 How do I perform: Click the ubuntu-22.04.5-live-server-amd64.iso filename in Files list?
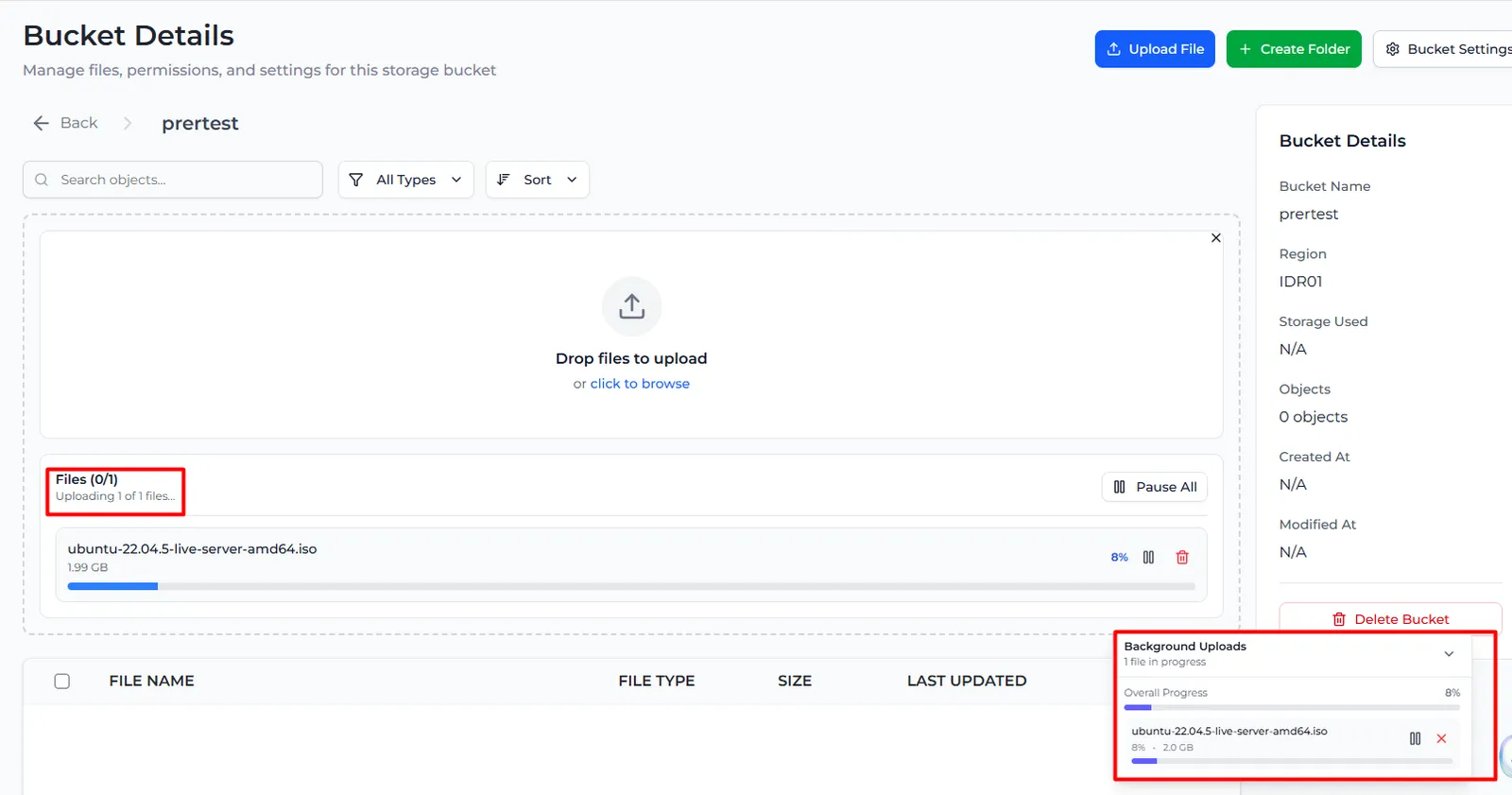[x=192, y=549]
